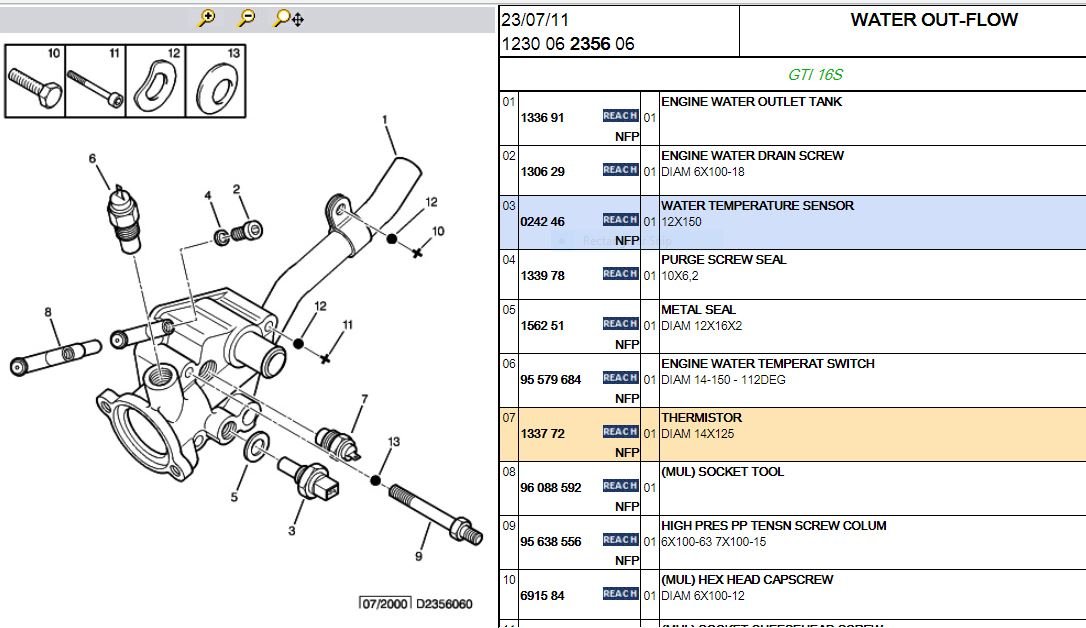This screenshot has height=628, width=1086.
Task: Select socket screw thumbnail number 11
Action: pos(96,81)
